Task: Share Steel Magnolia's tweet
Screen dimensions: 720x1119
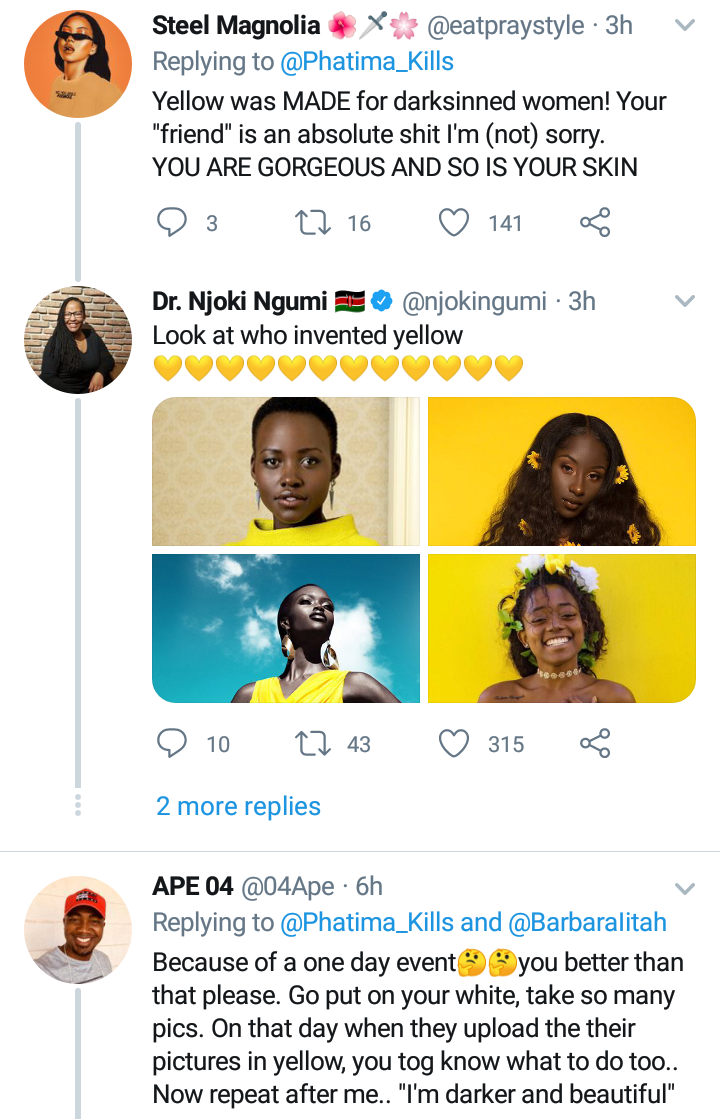Action: pyautogui.click(x=595, y=222)
